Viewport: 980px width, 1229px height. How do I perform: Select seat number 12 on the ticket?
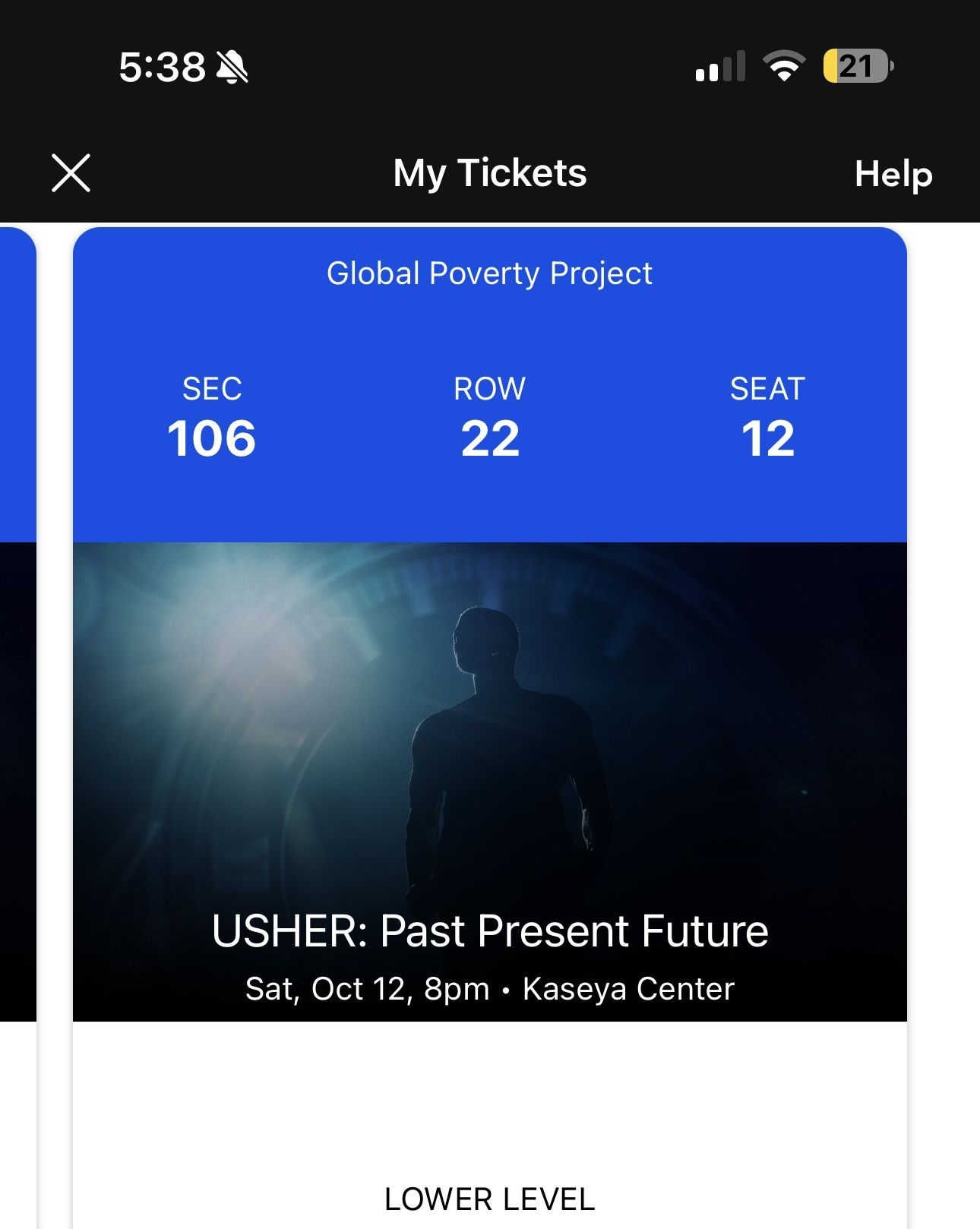coord(767,438)
